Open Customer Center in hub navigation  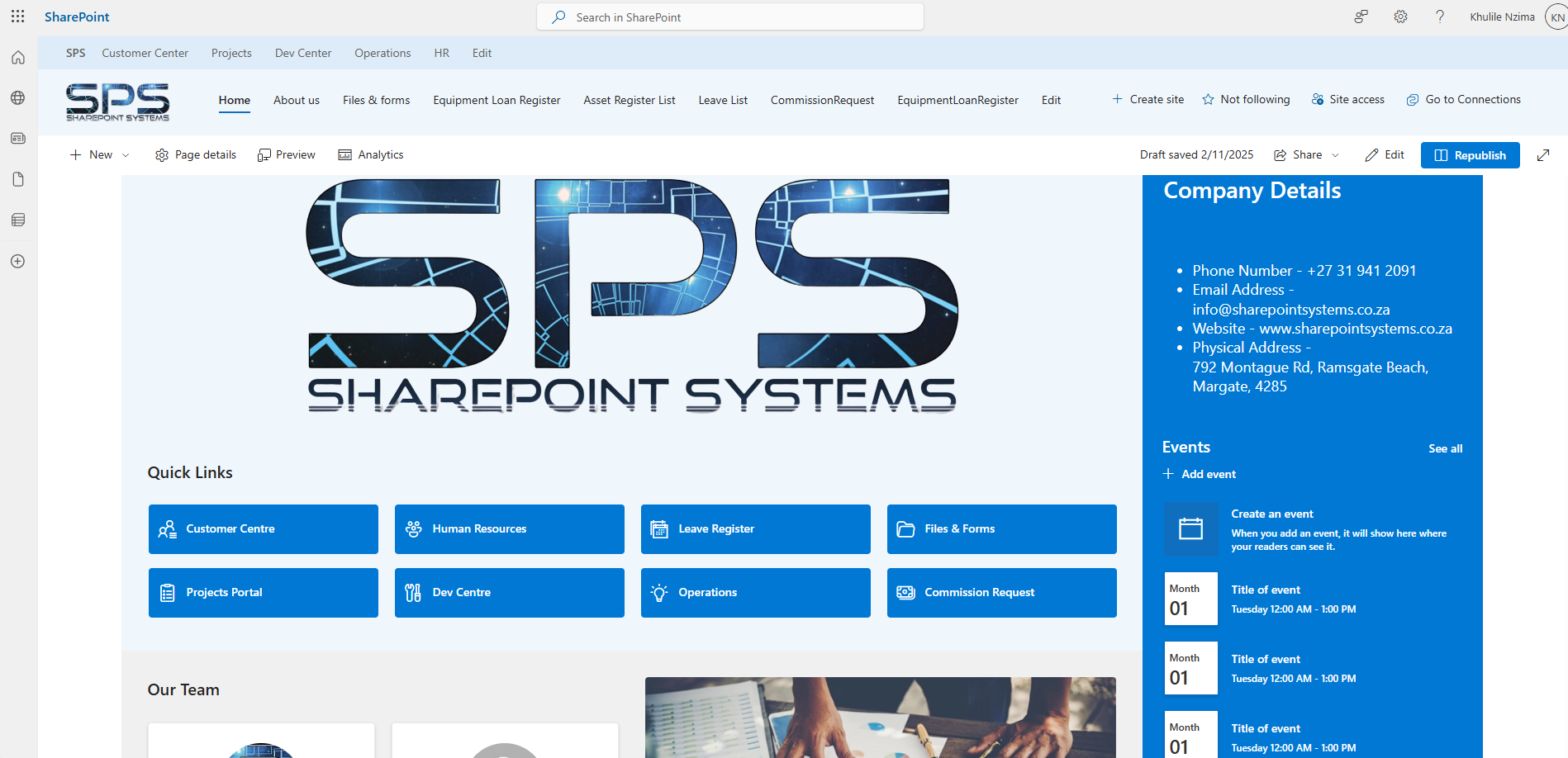tap(145, 53)
